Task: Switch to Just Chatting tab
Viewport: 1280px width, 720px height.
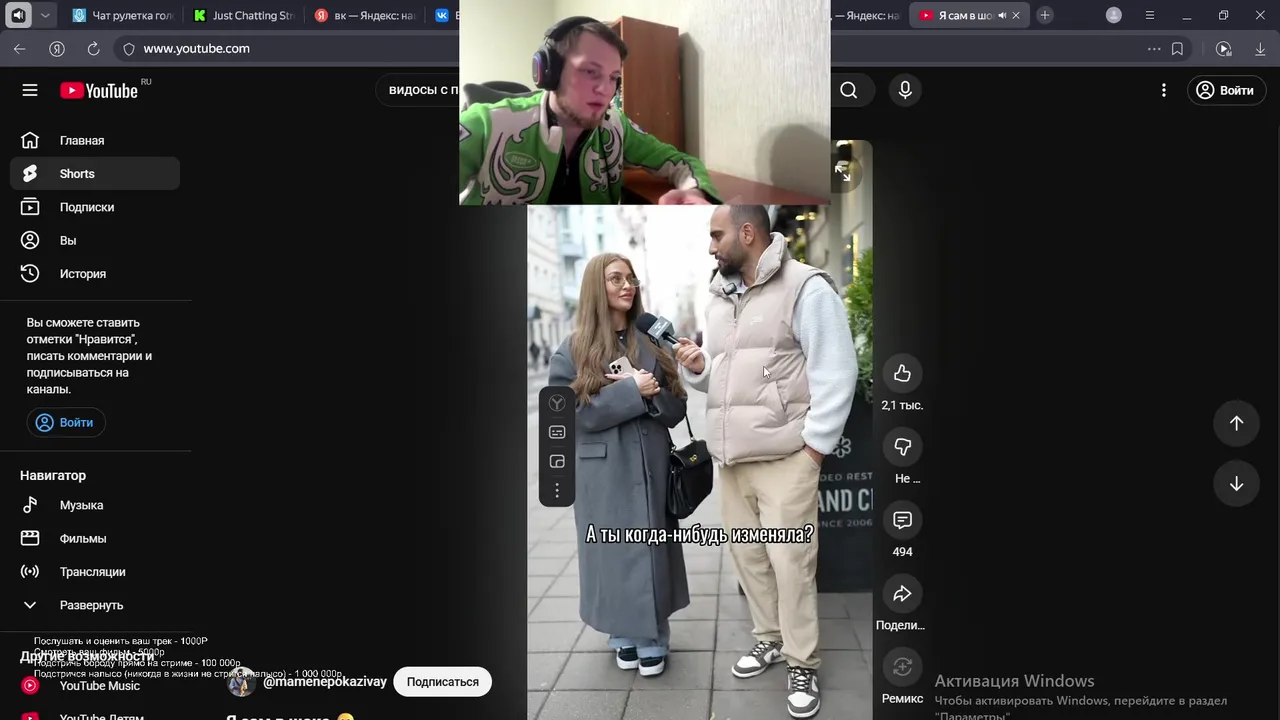Action: (x=245, y=15)
